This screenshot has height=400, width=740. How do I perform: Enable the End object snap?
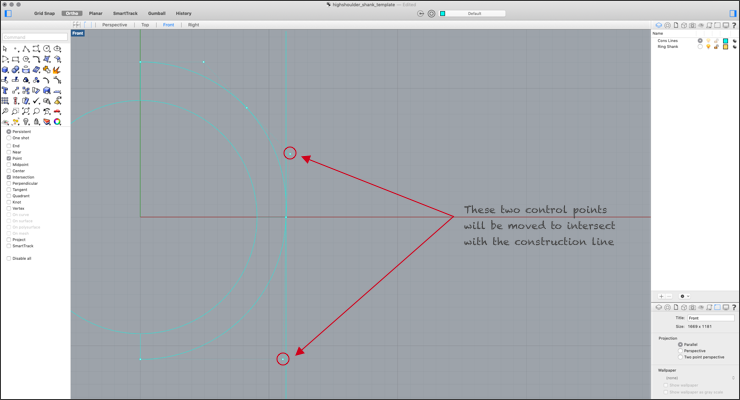tap(9, 146)
